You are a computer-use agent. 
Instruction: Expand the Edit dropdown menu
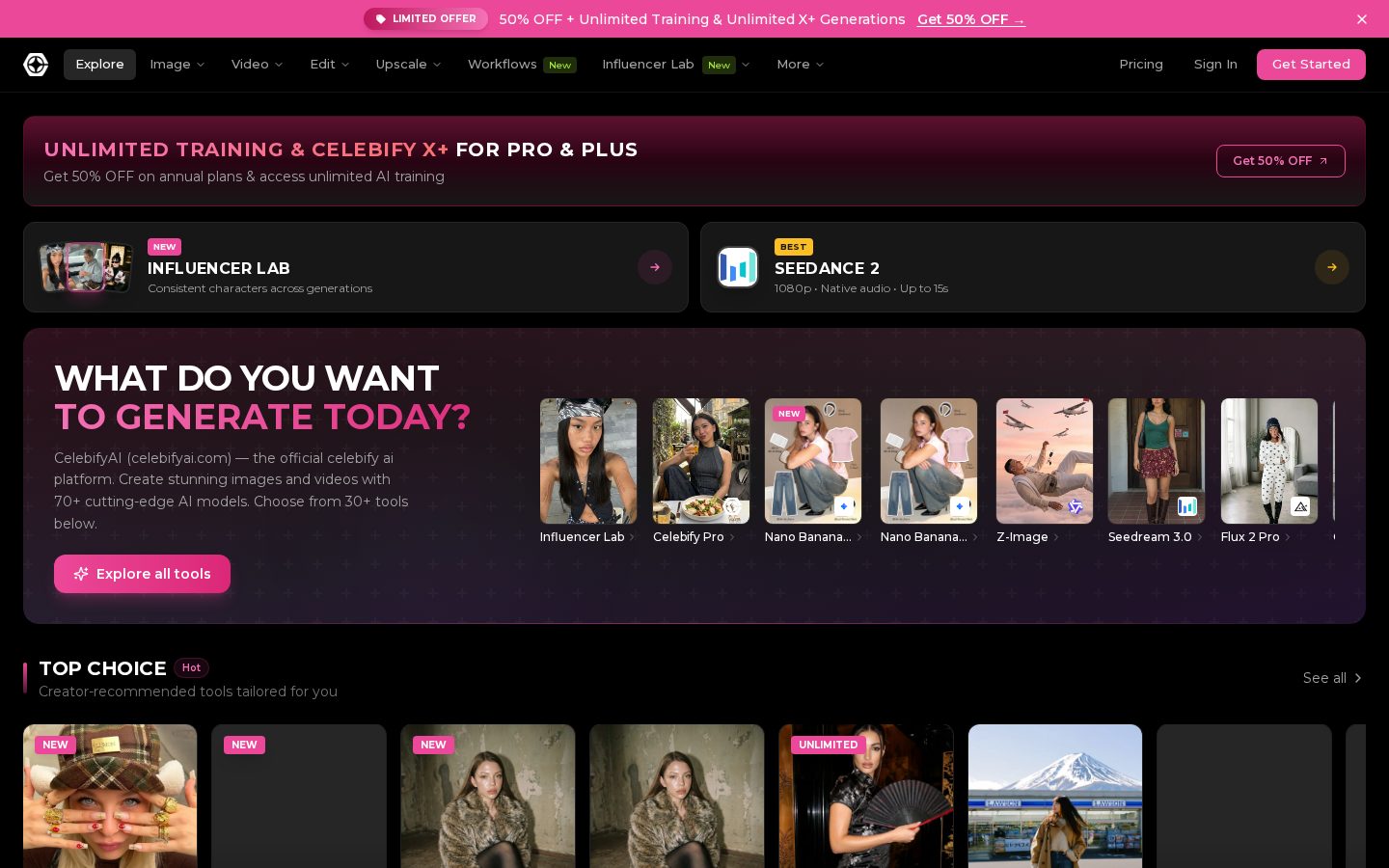click(329, 65)
